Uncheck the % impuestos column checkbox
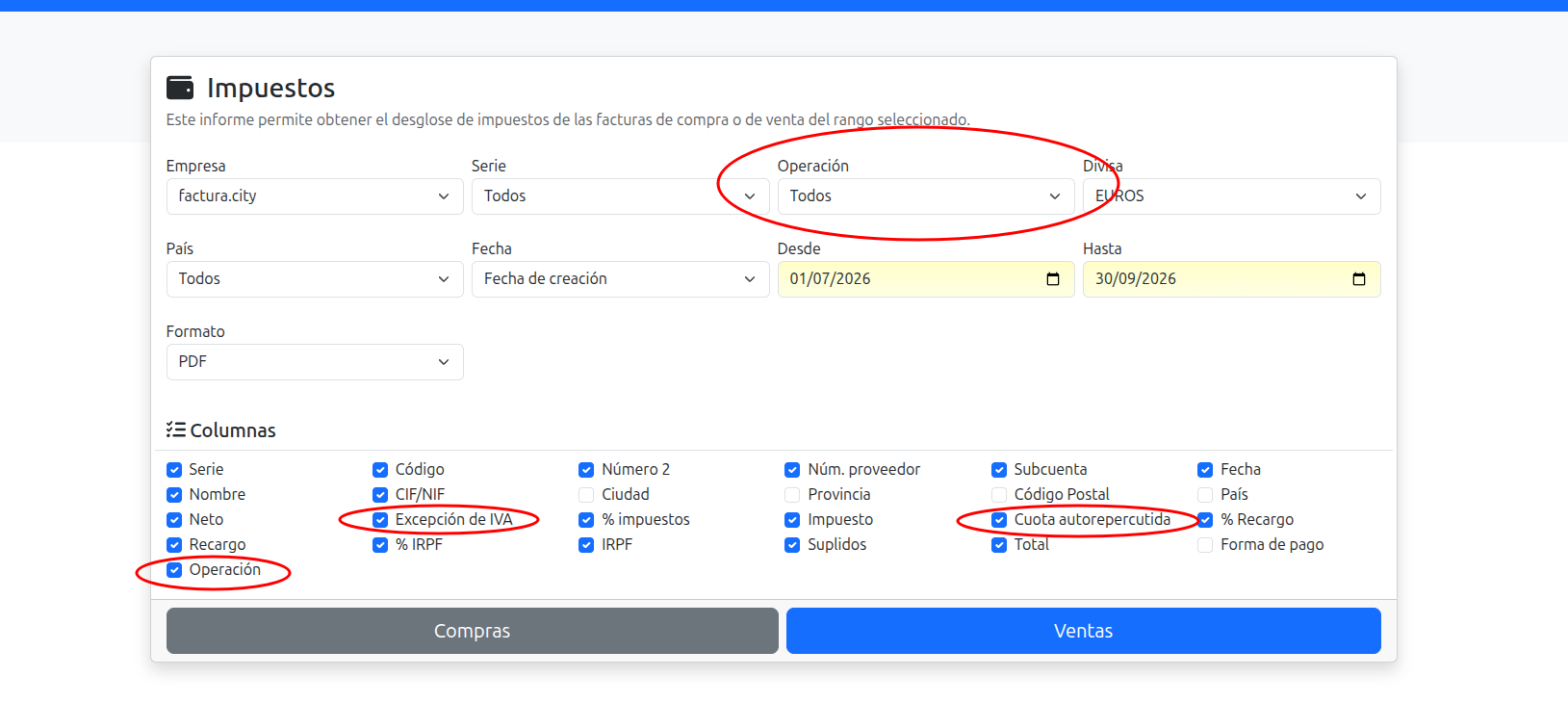 click(x=586, y=520)
